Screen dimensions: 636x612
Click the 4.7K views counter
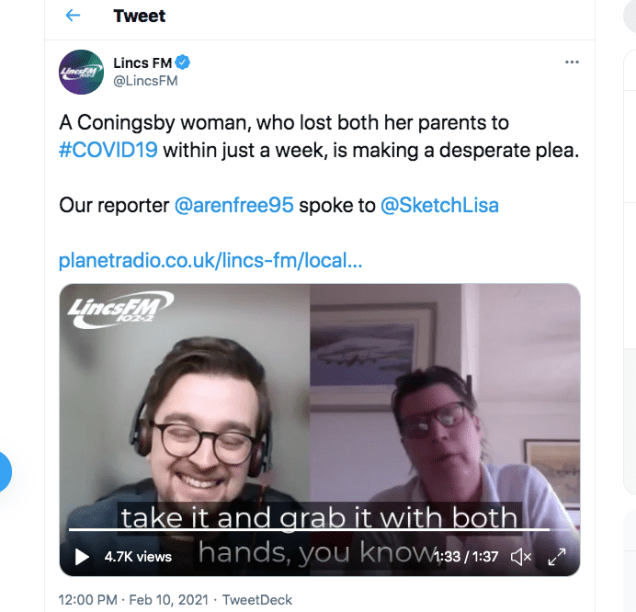coord(138,557)
